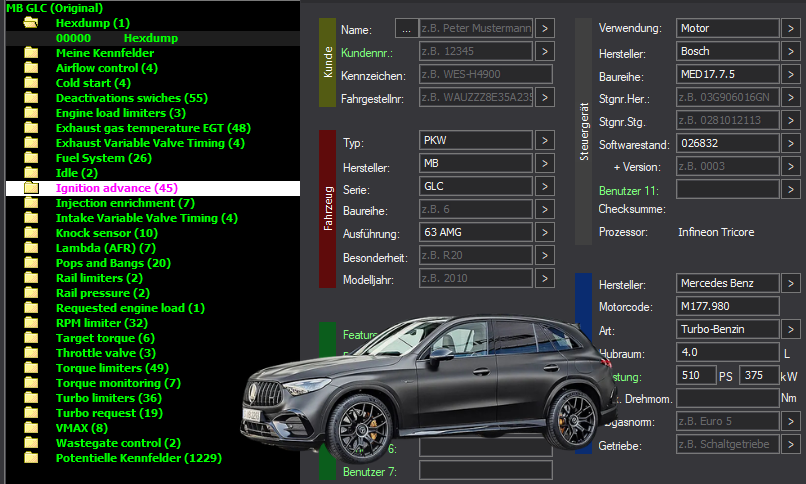Click the Stgnr.Her. input field
This screenshot has height=484, width=806.
coord(727,97)
